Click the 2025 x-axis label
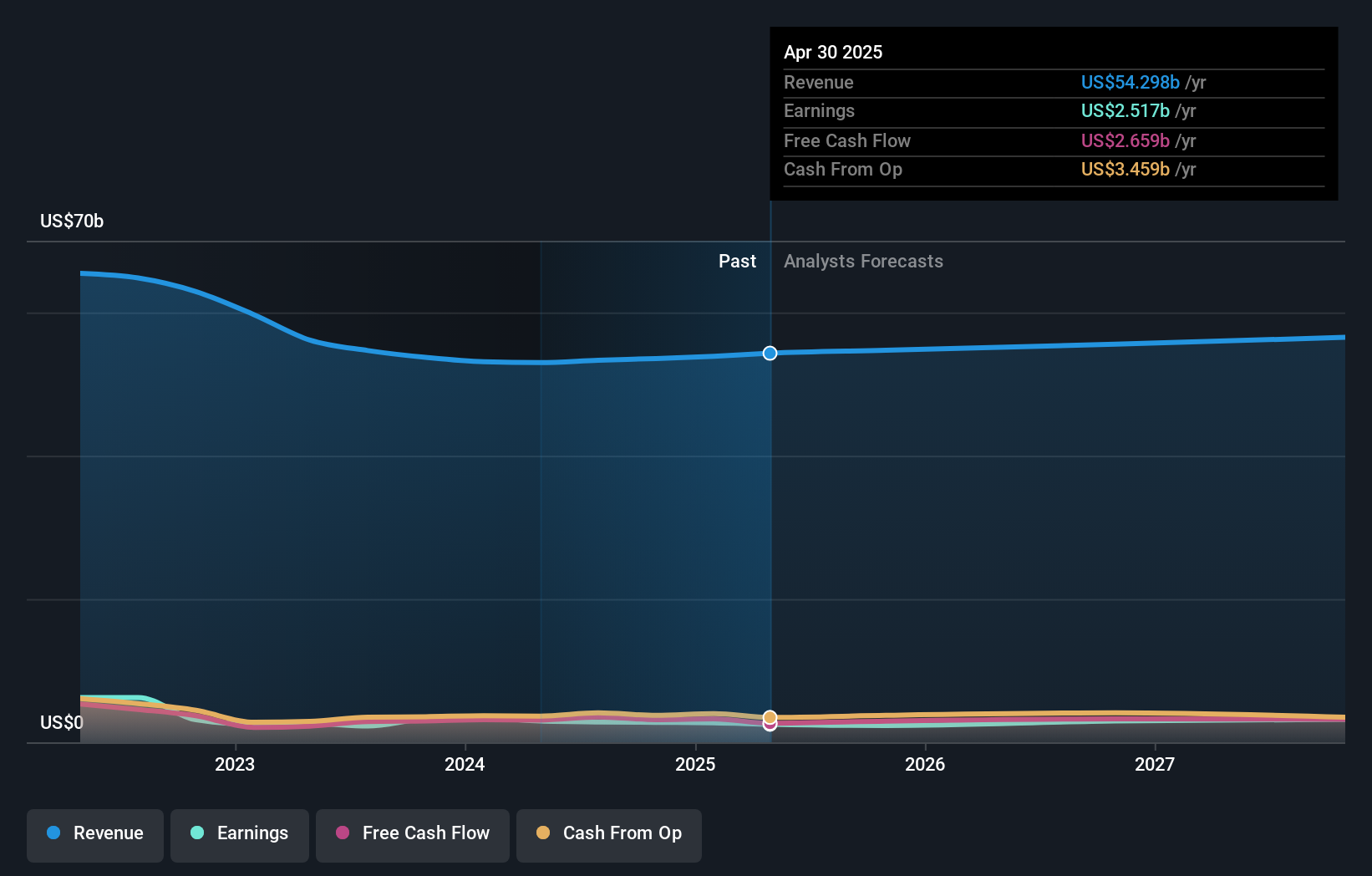The height and width of the screenshot is (876, 1372). tap(695, 764)
